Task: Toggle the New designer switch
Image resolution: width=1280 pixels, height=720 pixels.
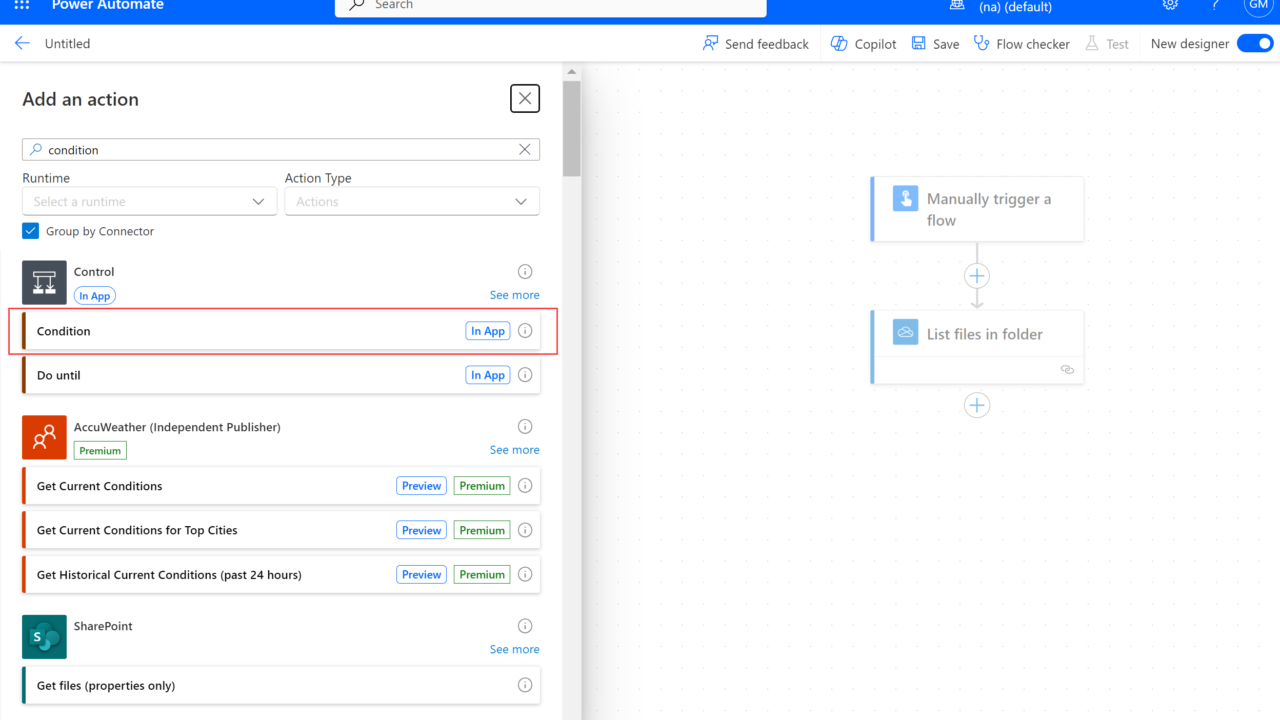Action: pos(1255,43)
